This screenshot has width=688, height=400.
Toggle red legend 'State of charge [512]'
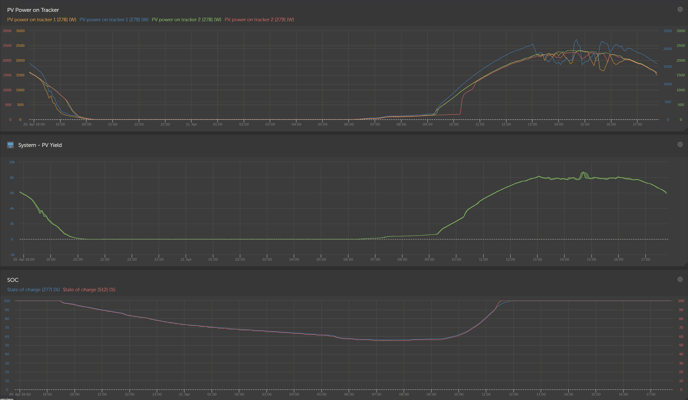click(89, 289)
